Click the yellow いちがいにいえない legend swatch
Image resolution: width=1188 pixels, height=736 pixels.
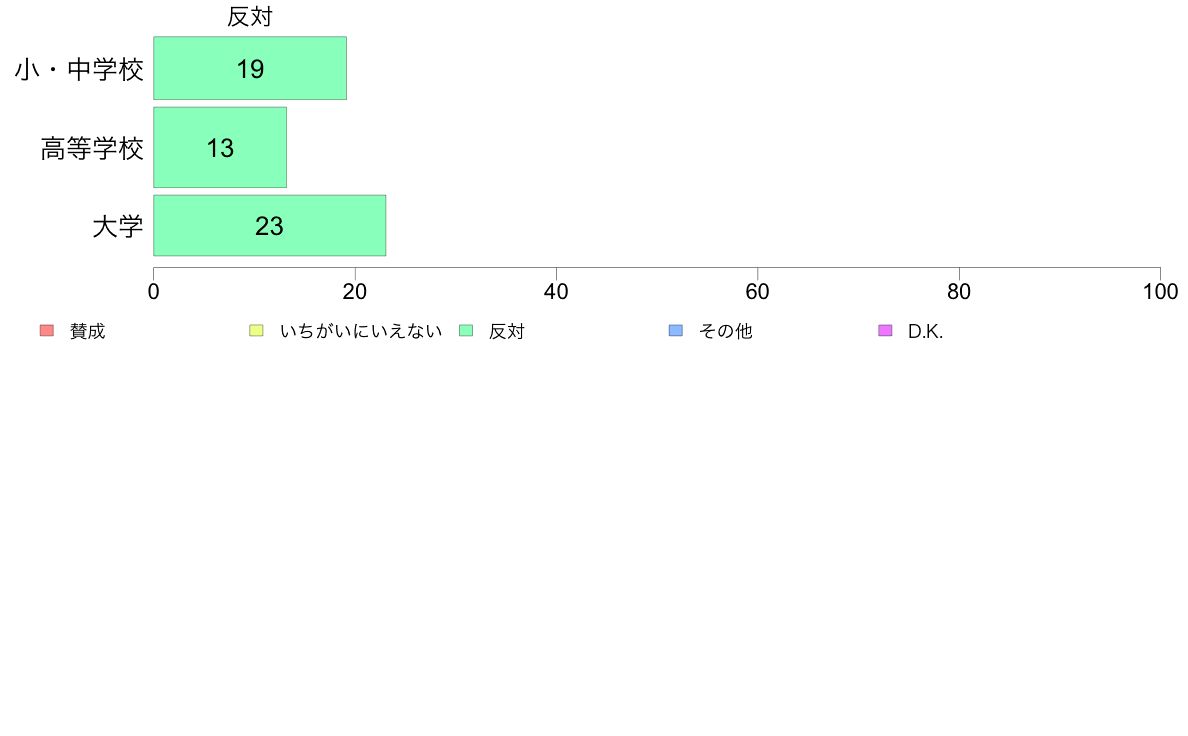pos(257,330)
